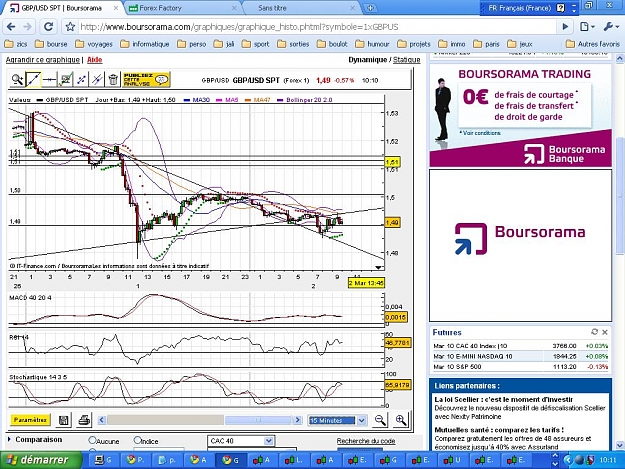Image resolution: width=625 pixels, height=469 pixels.
Task: Click the page scrollbar down arrow
Action: [x=620, y=445]
